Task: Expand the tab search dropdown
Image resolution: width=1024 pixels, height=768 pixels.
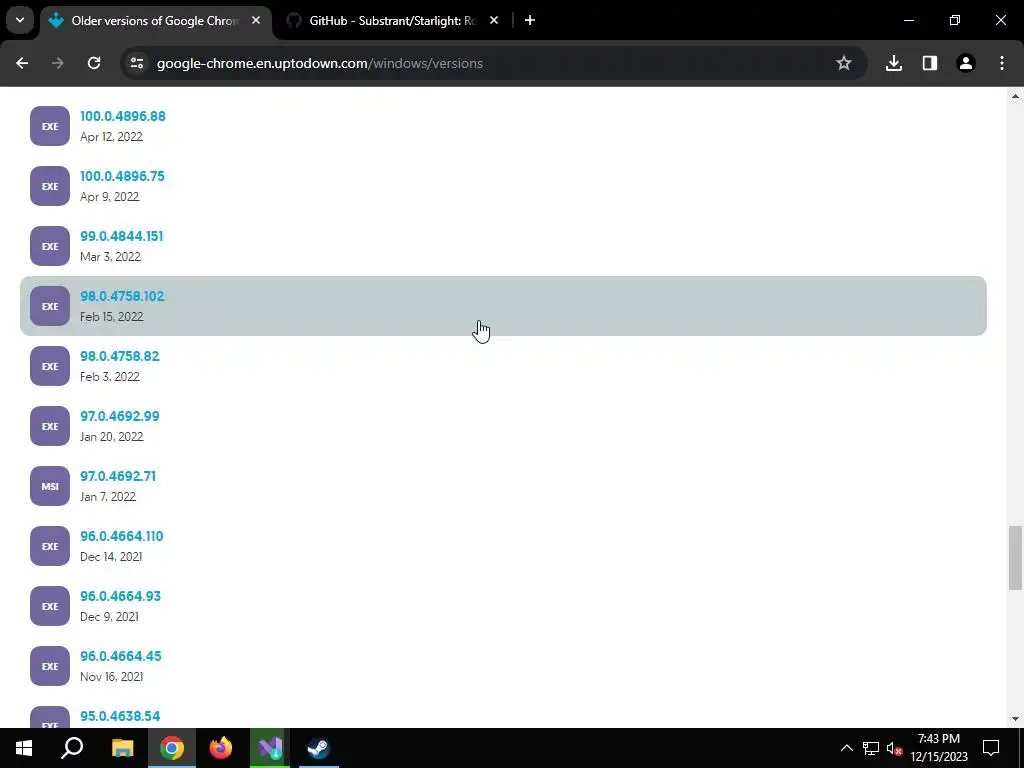Action: [20, 20]
